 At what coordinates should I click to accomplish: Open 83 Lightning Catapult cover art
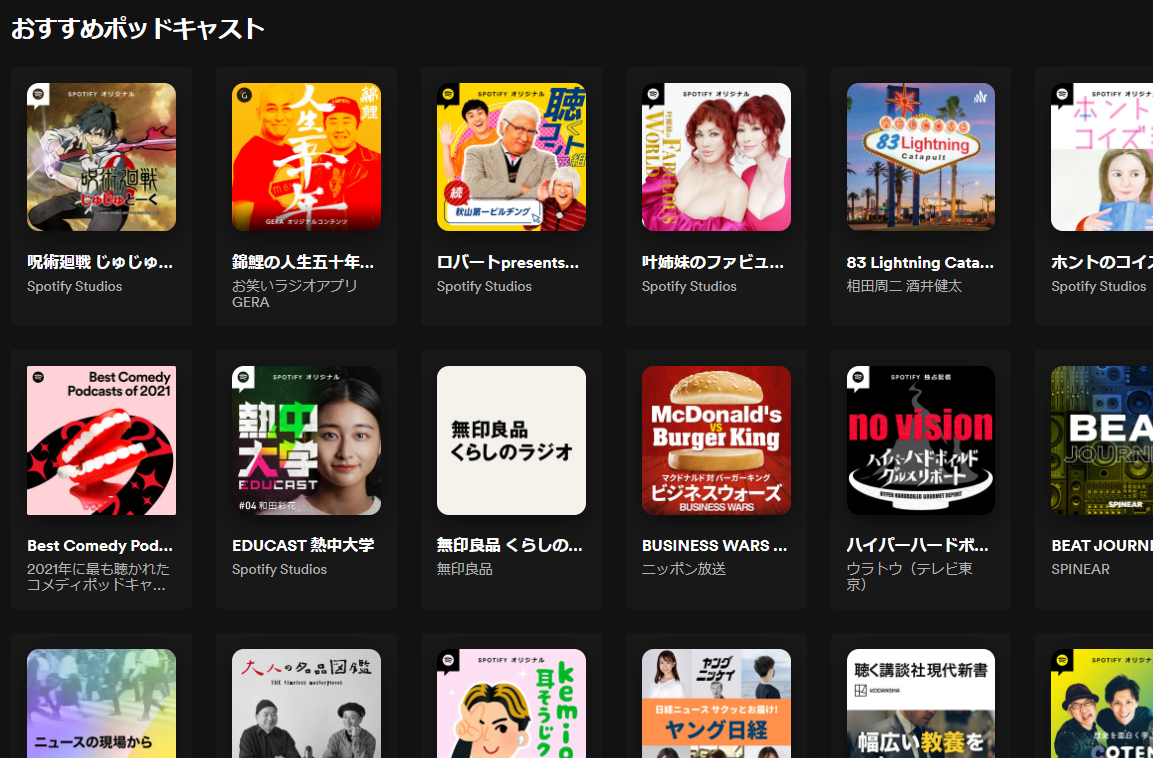coord(921,157)
